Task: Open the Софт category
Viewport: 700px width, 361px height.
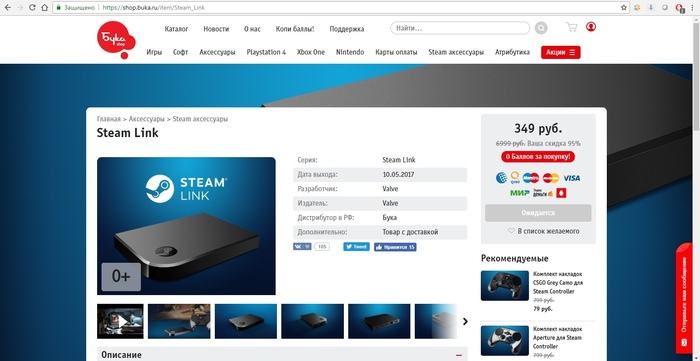Action: (180, 52)
